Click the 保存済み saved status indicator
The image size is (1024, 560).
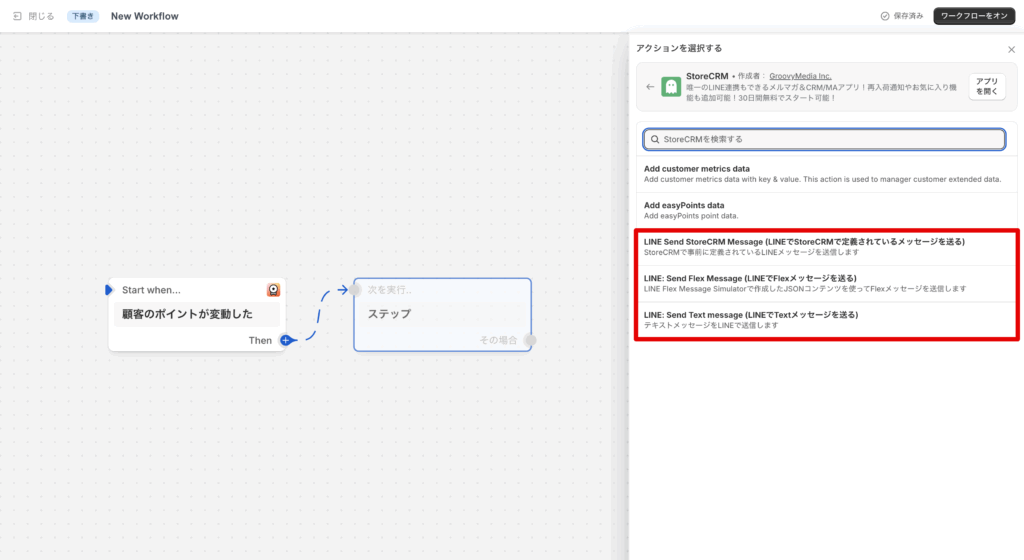point(902,16)
